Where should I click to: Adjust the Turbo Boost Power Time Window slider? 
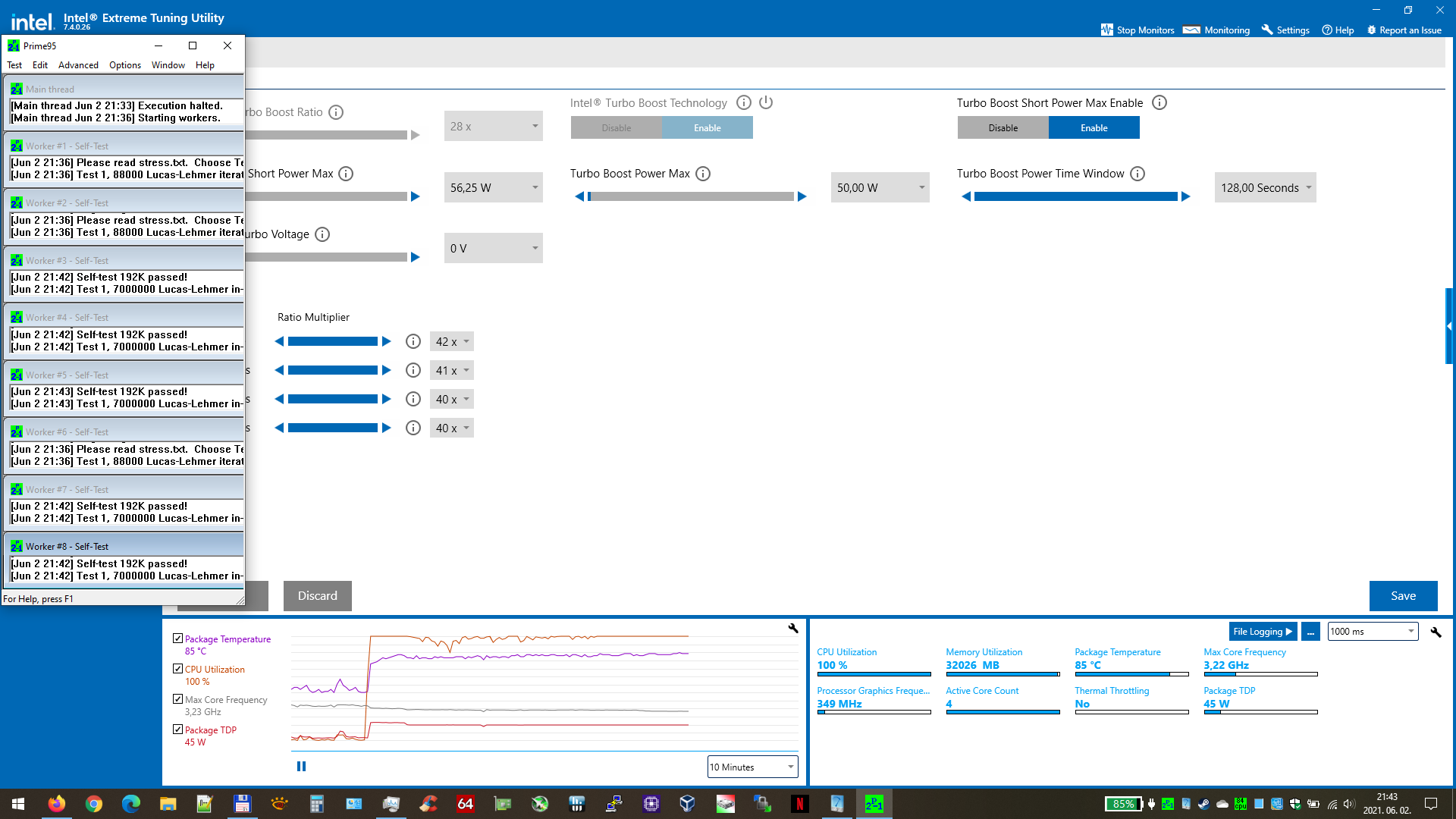point(1075,196)
